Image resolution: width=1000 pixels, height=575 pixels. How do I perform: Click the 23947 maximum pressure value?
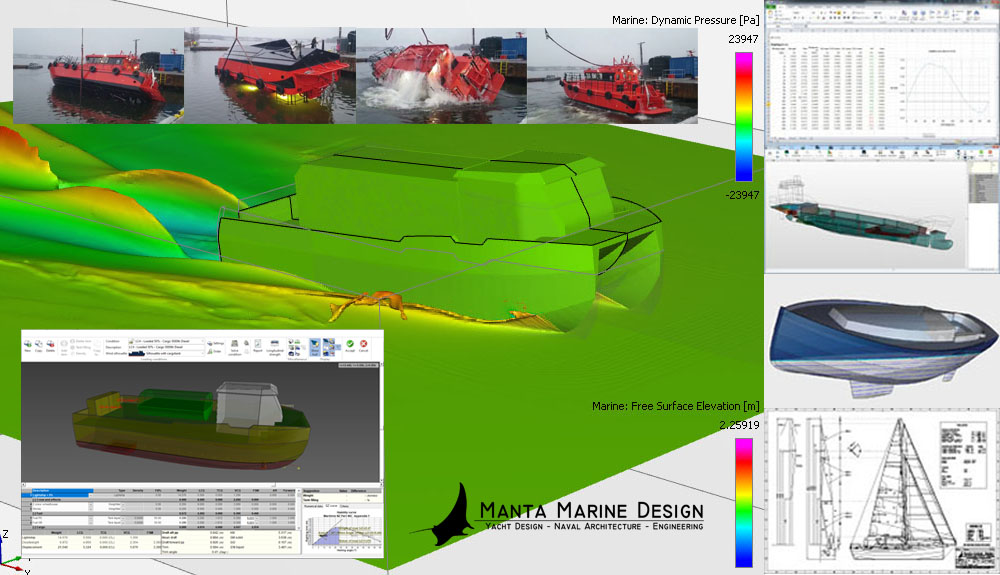coord(743,39)
